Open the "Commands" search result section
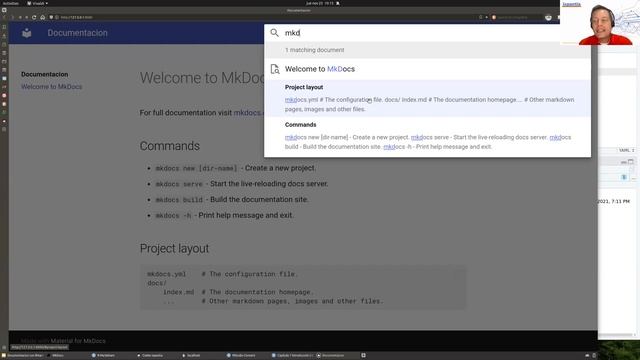This screenshot has width=640, height=360. (427, 136)
